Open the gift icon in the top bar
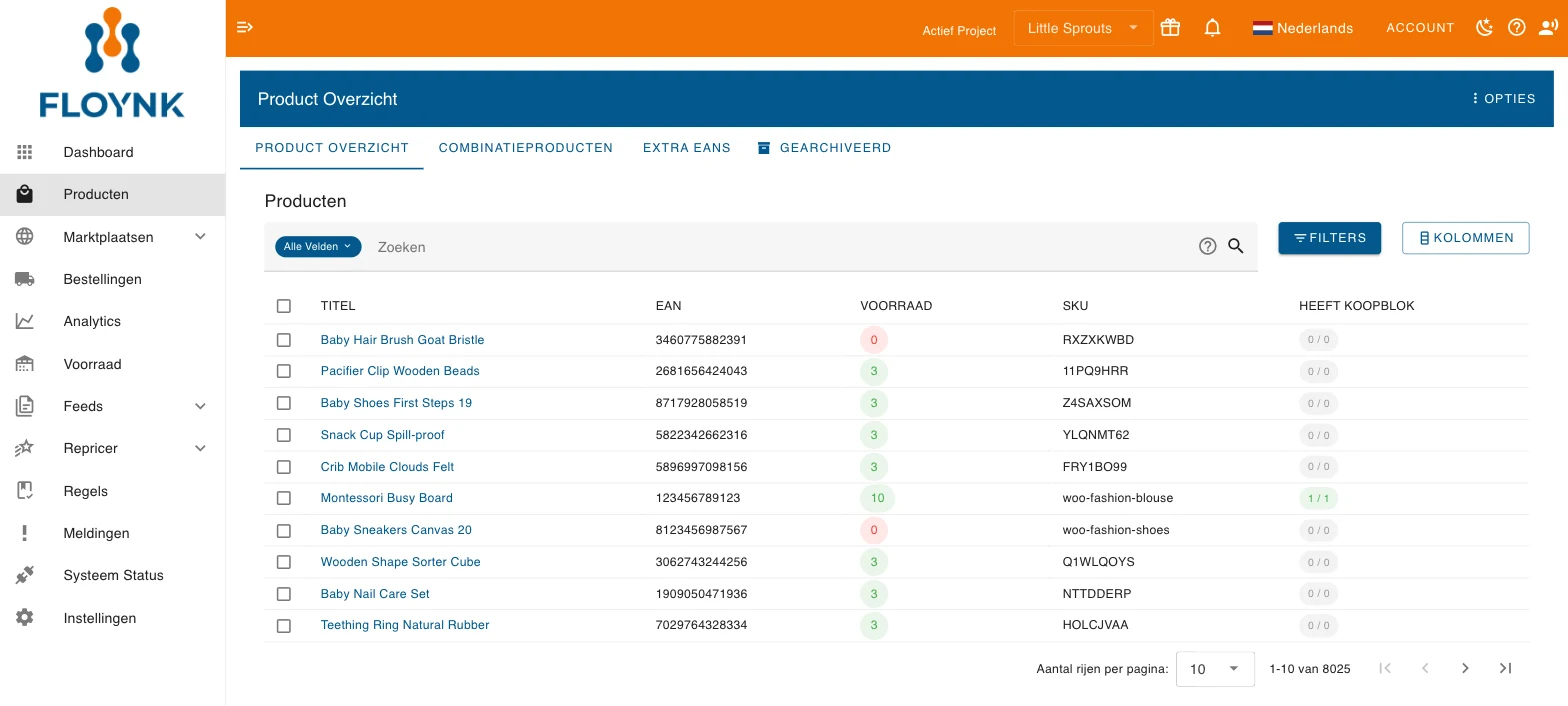The image size is (1568, 706). point(1170,28)
